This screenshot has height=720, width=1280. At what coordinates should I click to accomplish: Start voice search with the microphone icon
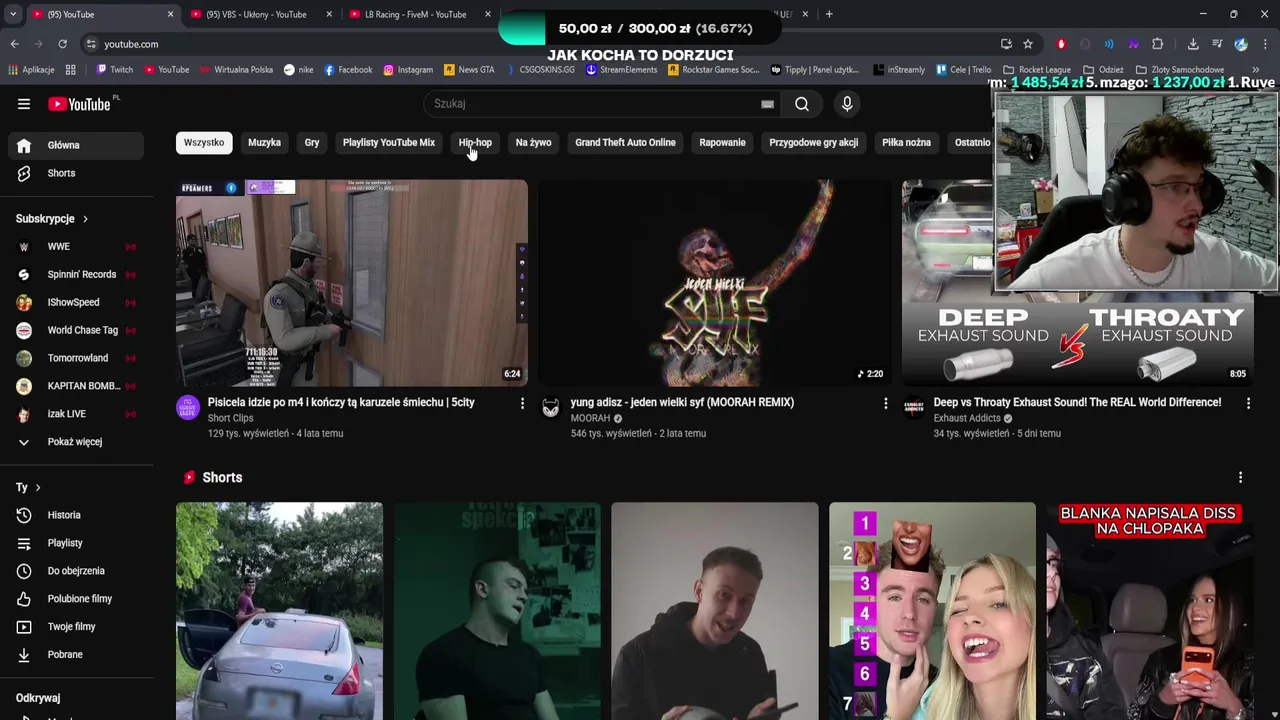847,104
